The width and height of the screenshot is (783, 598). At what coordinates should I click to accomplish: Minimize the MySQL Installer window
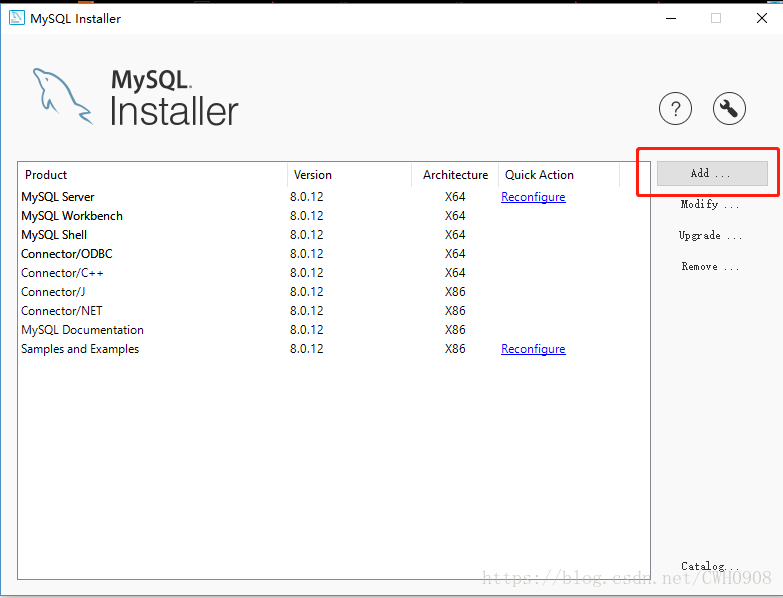tap(671, 18)
